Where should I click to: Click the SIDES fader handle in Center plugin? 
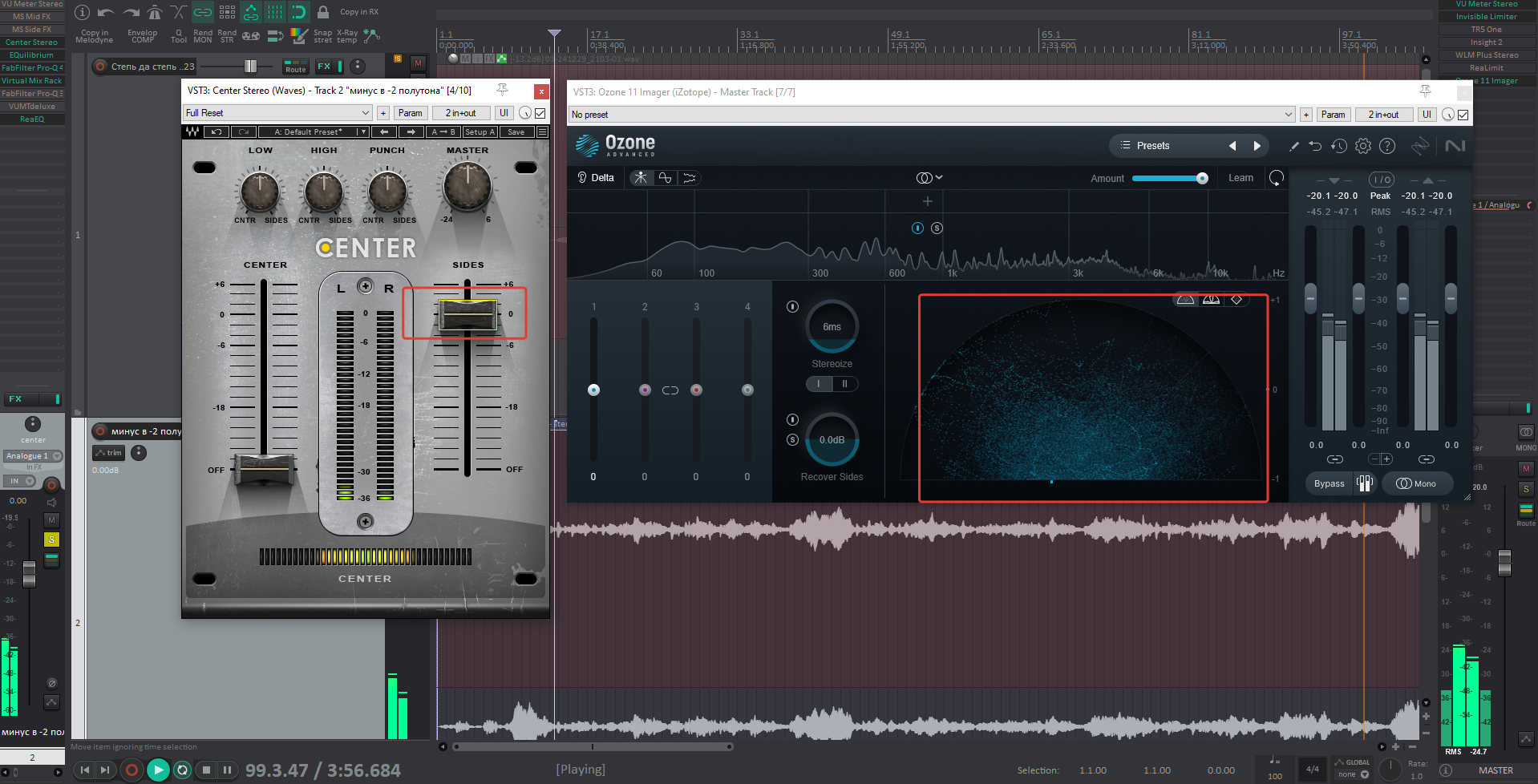pyautogui.click(x=467, y=314)
